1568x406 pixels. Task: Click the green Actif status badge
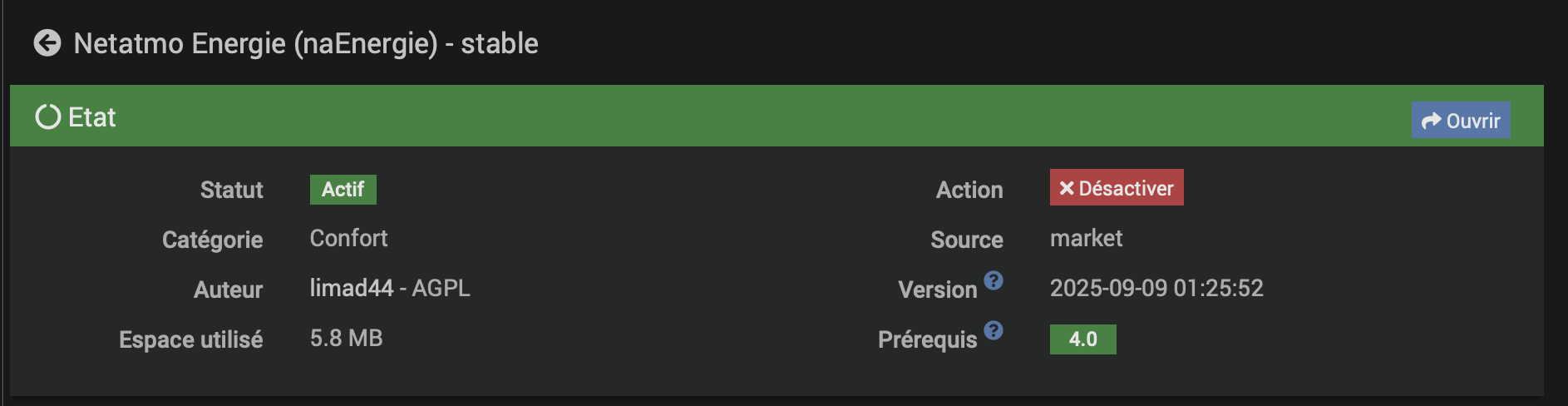(x=343, y=190)
